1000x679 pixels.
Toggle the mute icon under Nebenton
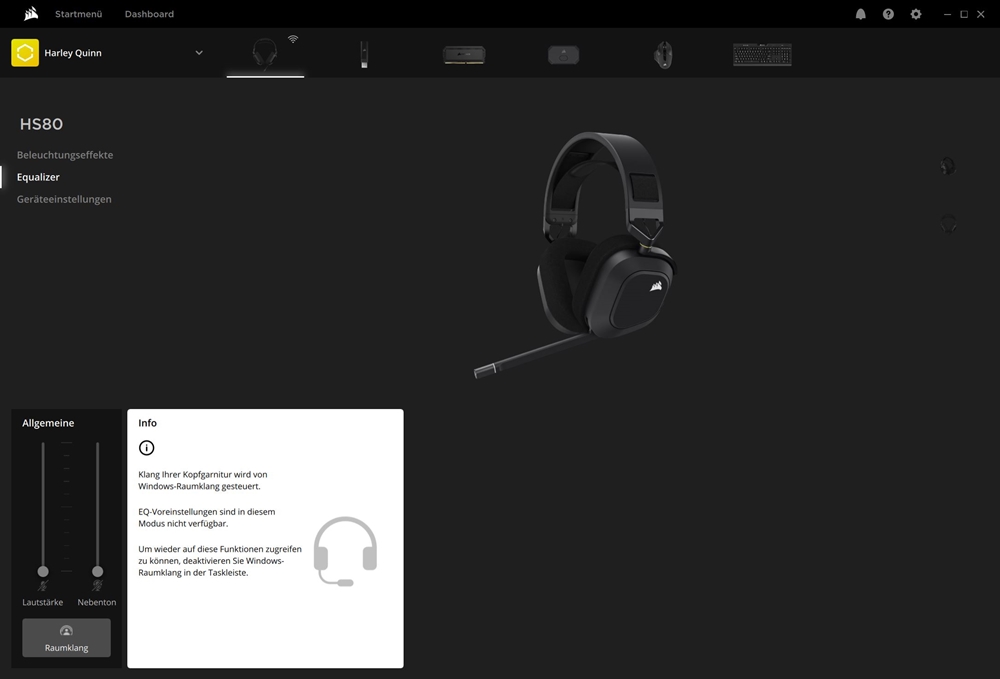tap(98, 585)
